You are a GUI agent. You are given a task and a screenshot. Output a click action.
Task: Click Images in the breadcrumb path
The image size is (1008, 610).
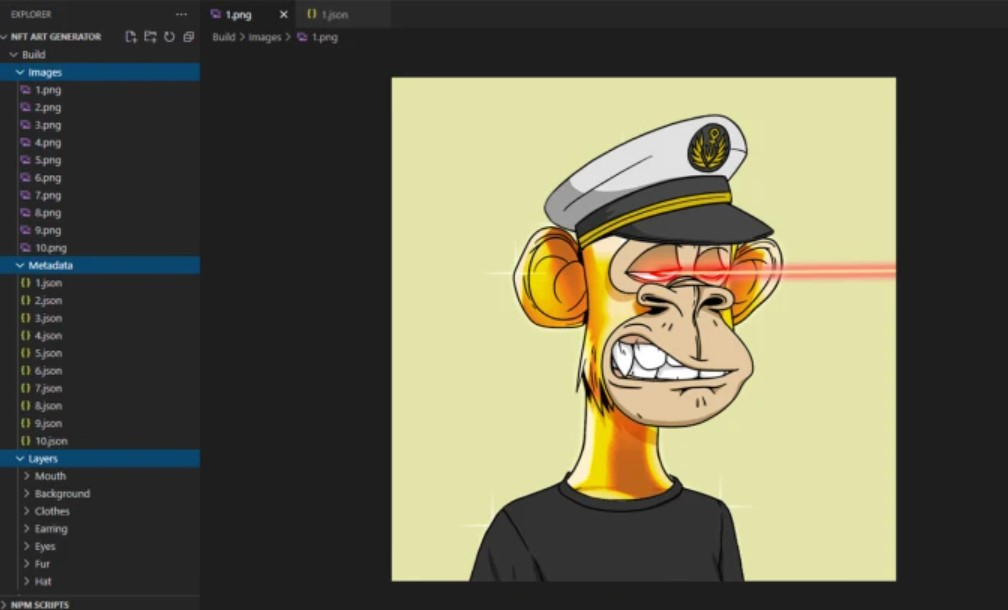tap(265, 37)
